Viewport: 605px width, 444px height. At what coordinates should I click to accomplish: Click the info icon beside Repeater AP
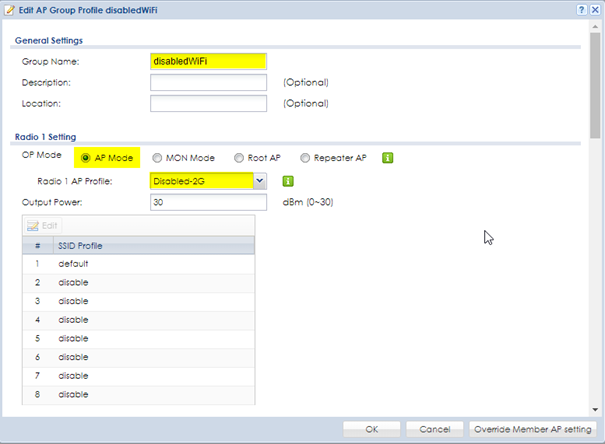[x=387, y=158]
